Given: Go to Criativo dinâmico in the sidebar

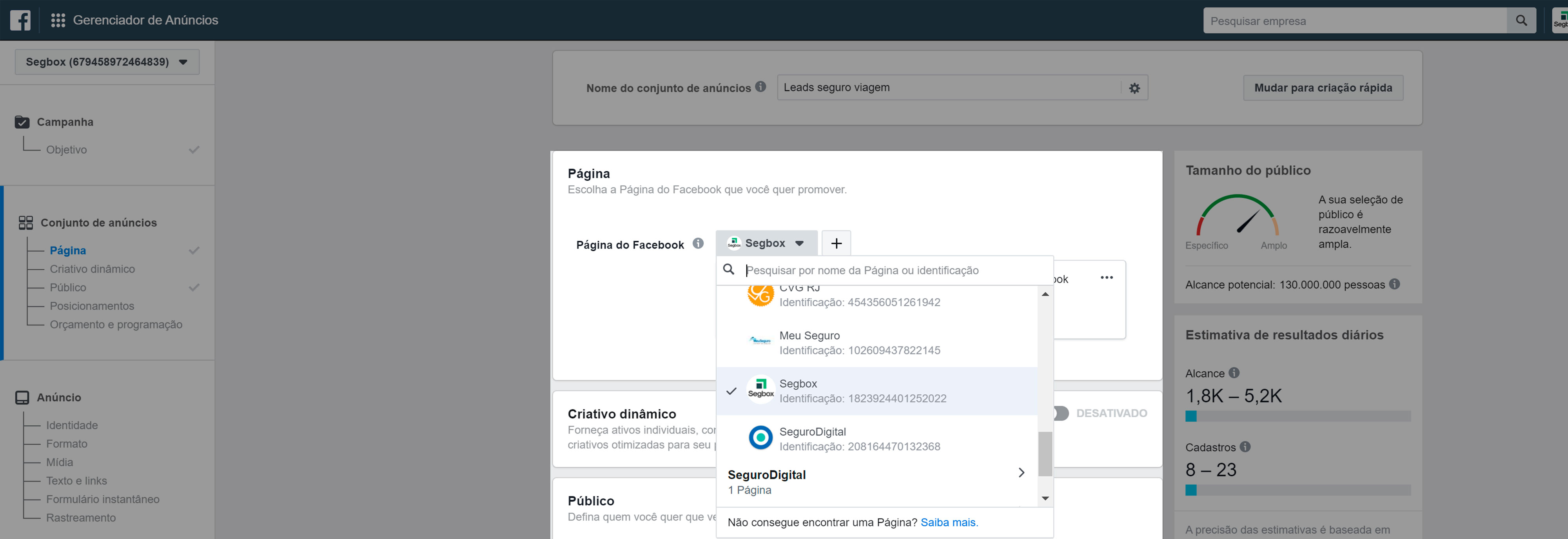Looking at the screenshot, I should (93, 269).
